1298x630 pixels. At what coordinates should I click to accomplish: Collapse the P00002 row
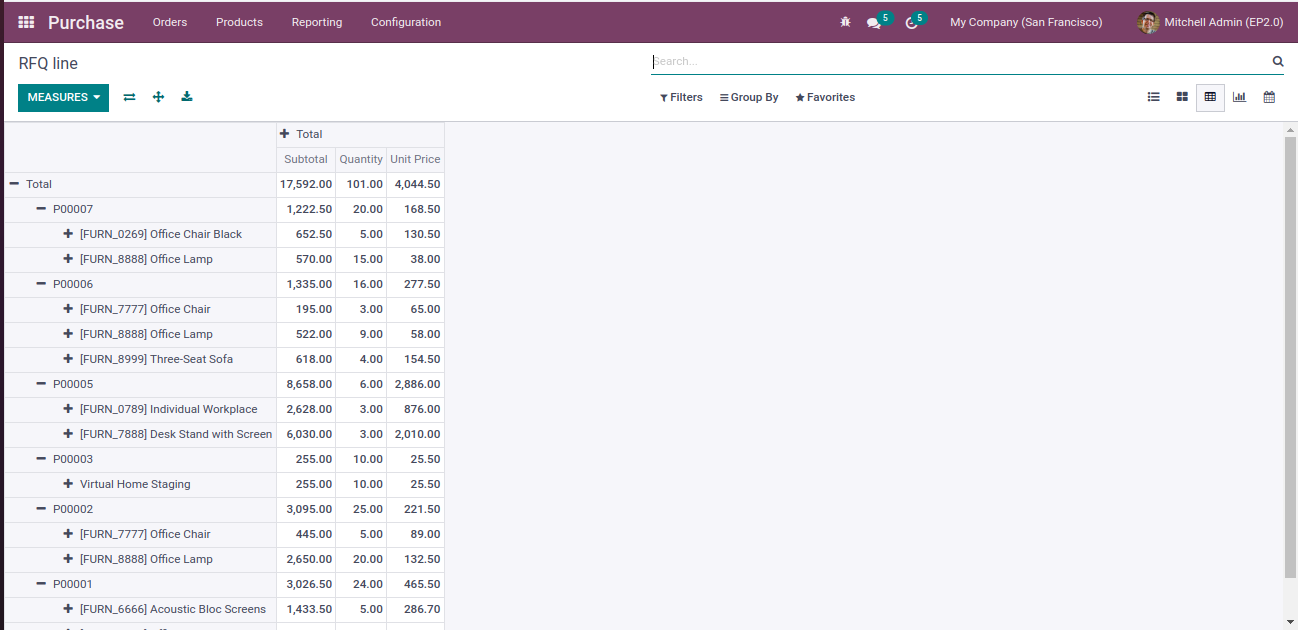(41, 509)
